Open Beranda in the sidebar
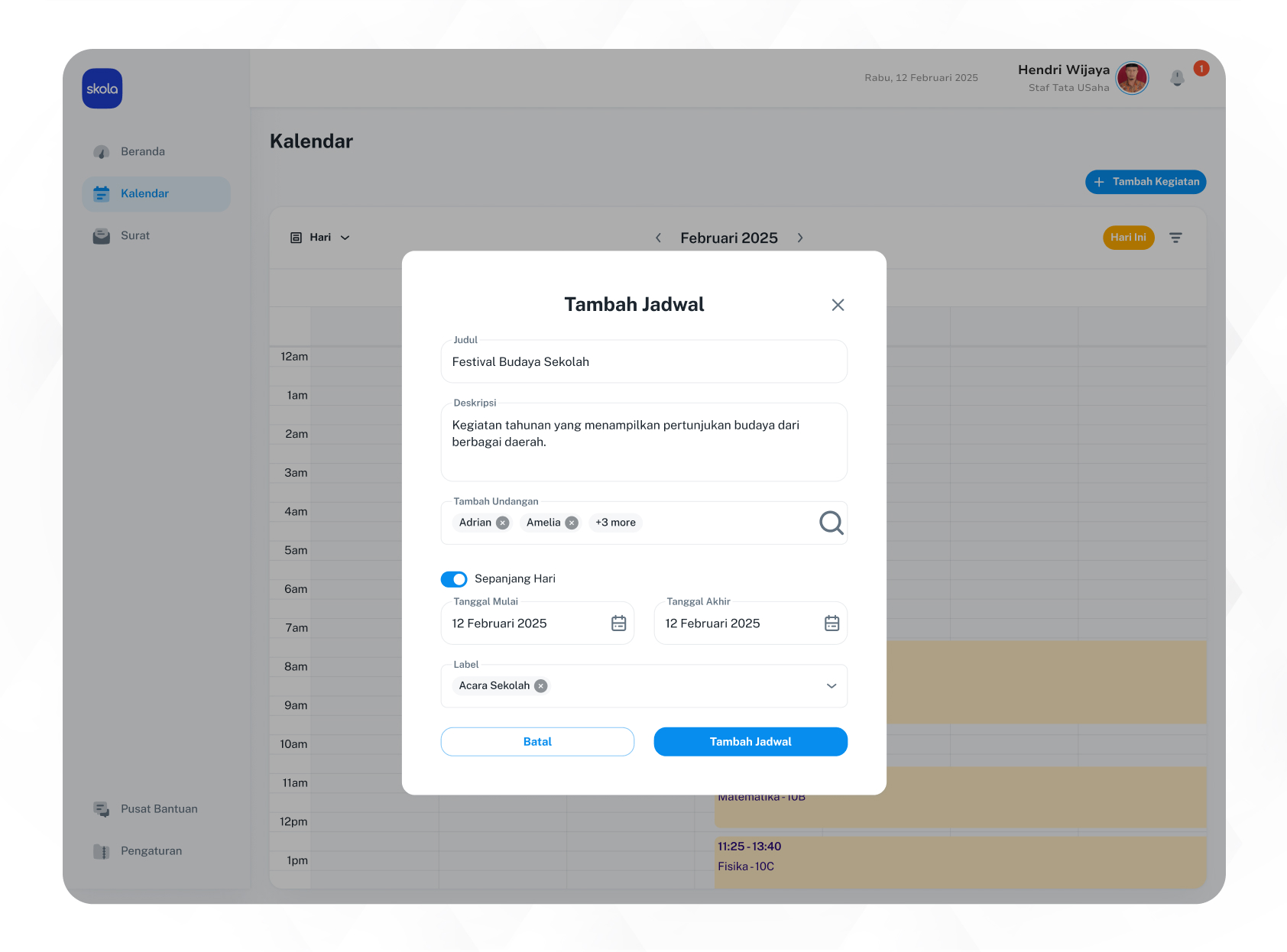This screenshot has width=1287, height=952. click(143, 151)
